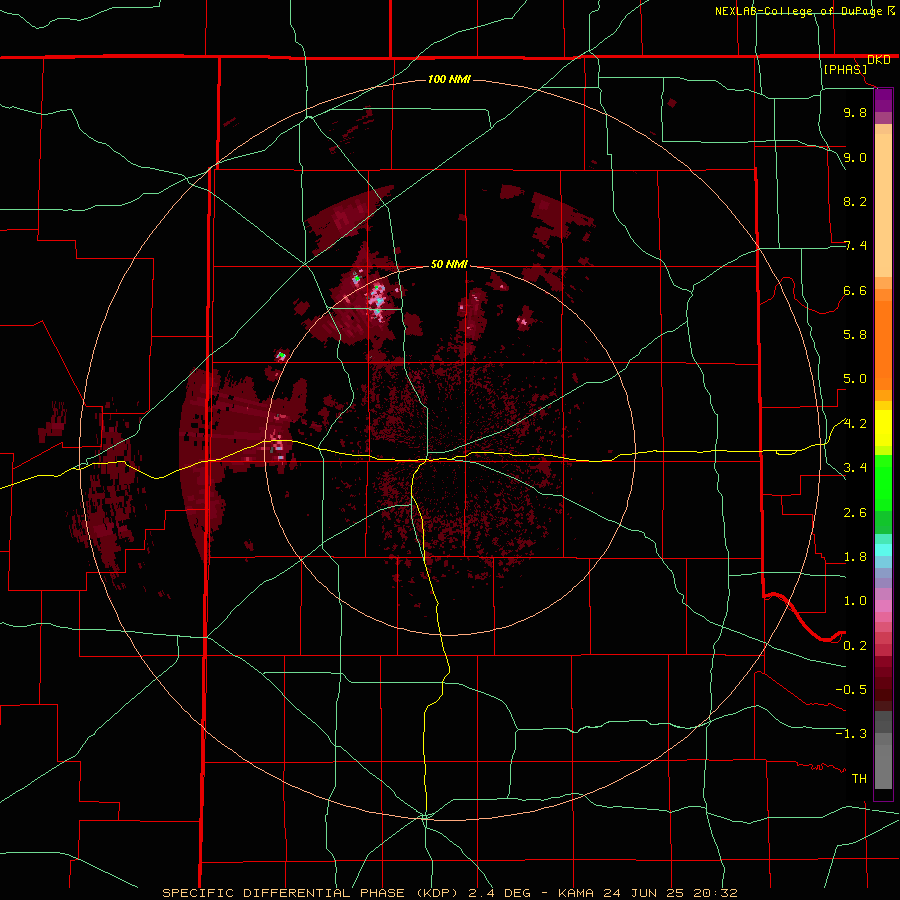900x900 pixels.
Task: Click the purple top swatch of color scale
Action: (883, 100)
